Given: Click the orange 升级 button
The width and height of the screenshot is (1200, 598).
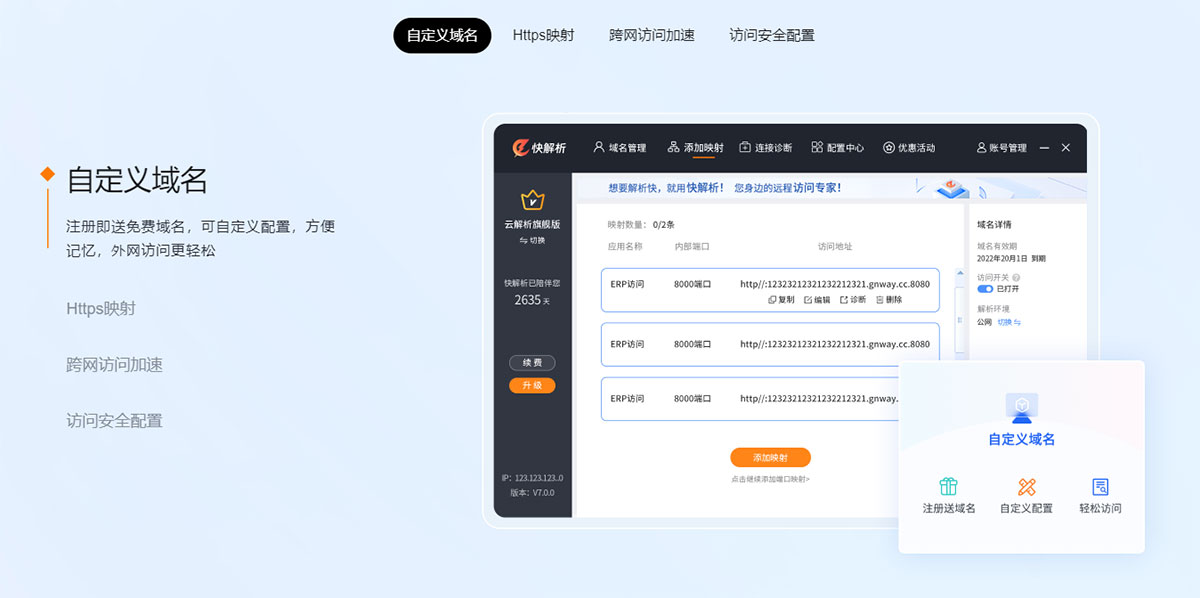Looking at the screenshot, I should (x=532, y=385).
